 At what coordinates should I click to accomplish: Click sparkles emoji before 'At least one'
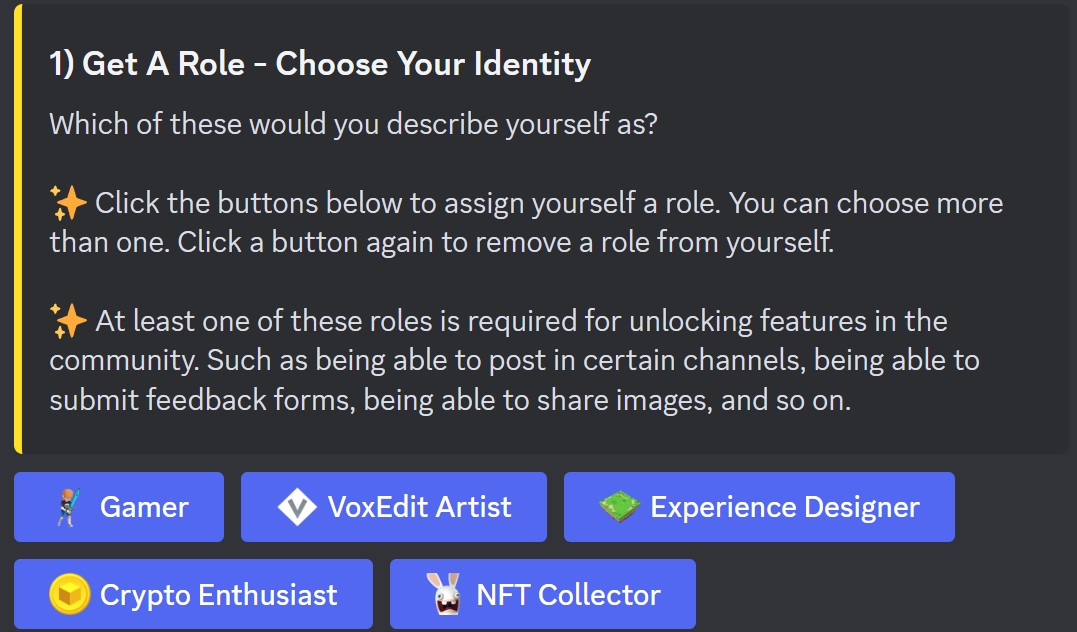68,322
